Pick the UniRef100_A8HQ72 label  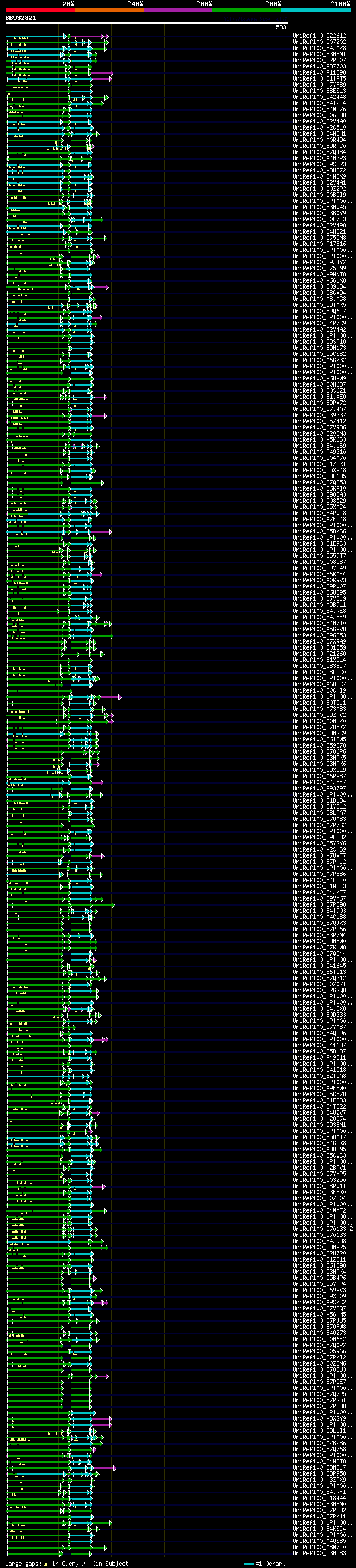pyautogui.click(x=319, y=170)
